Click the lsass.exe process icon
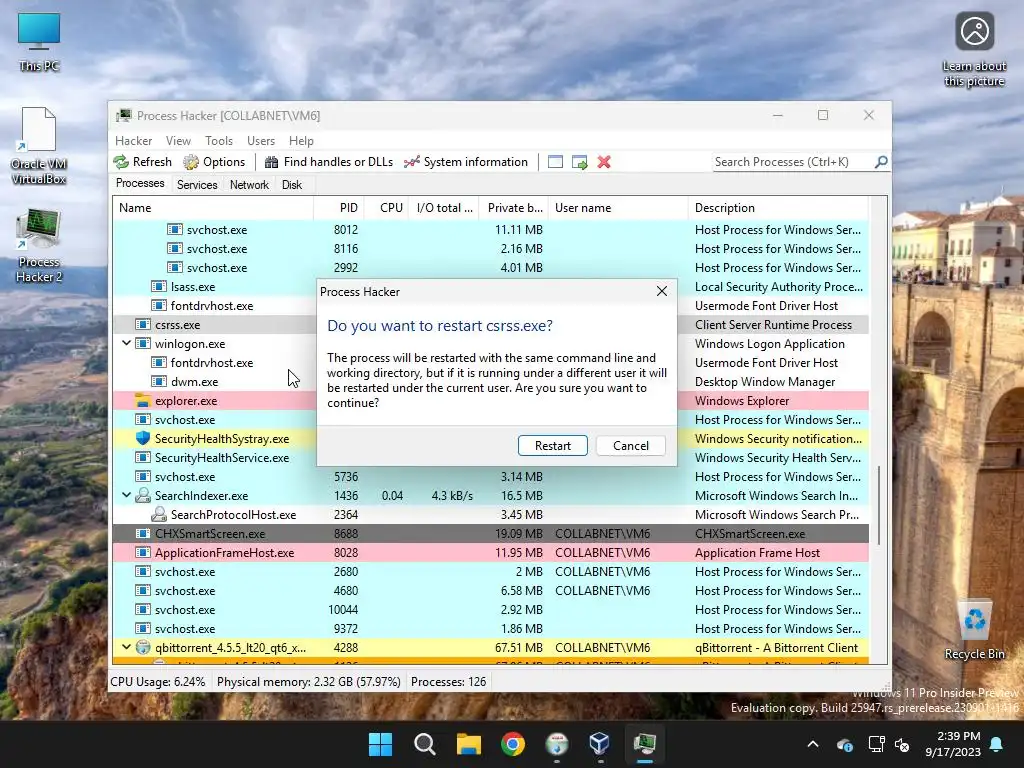The image size is (1024, 768). 158,286
